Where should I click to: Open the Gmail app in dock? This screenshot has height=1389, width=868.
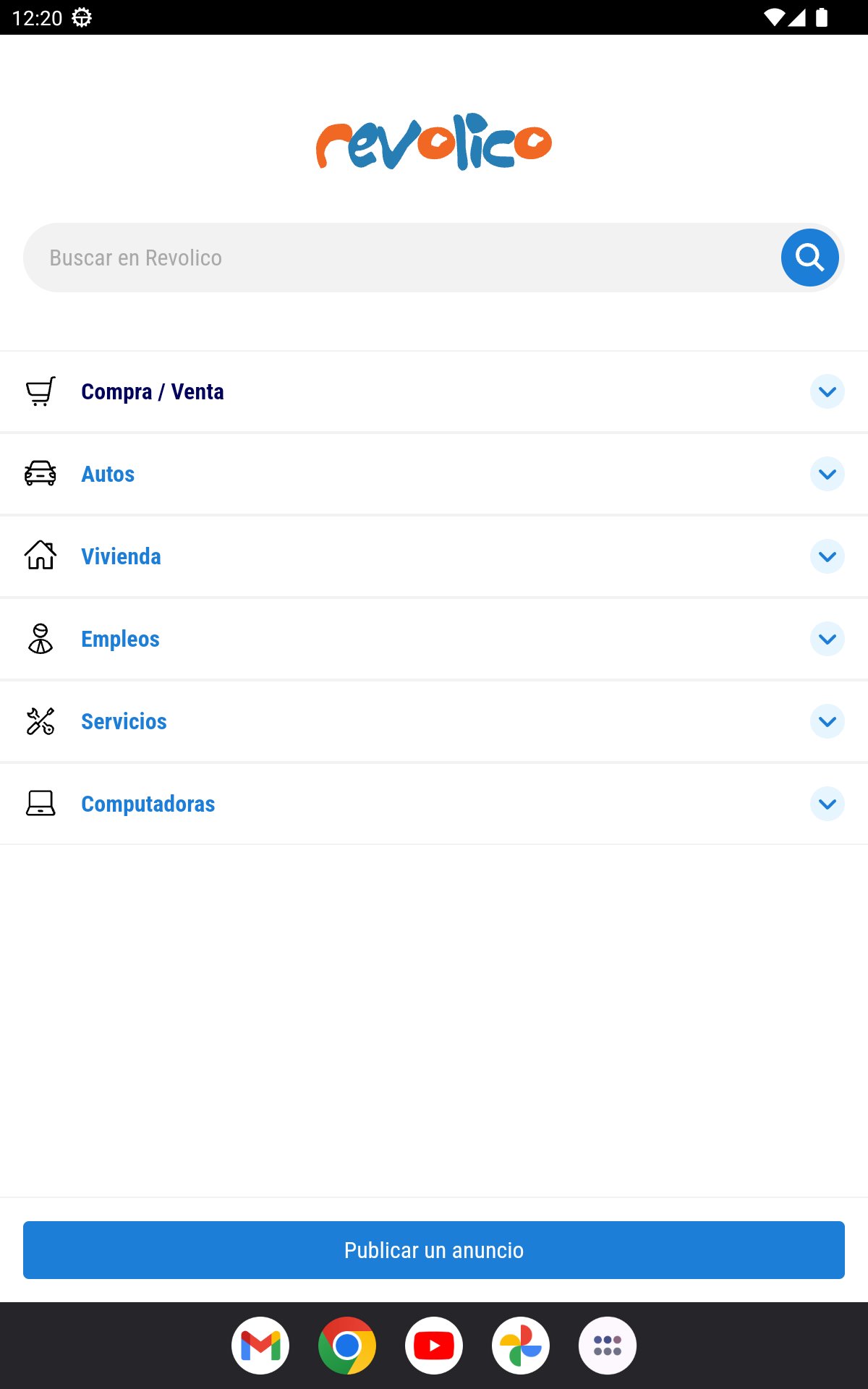coord(260,1346)
